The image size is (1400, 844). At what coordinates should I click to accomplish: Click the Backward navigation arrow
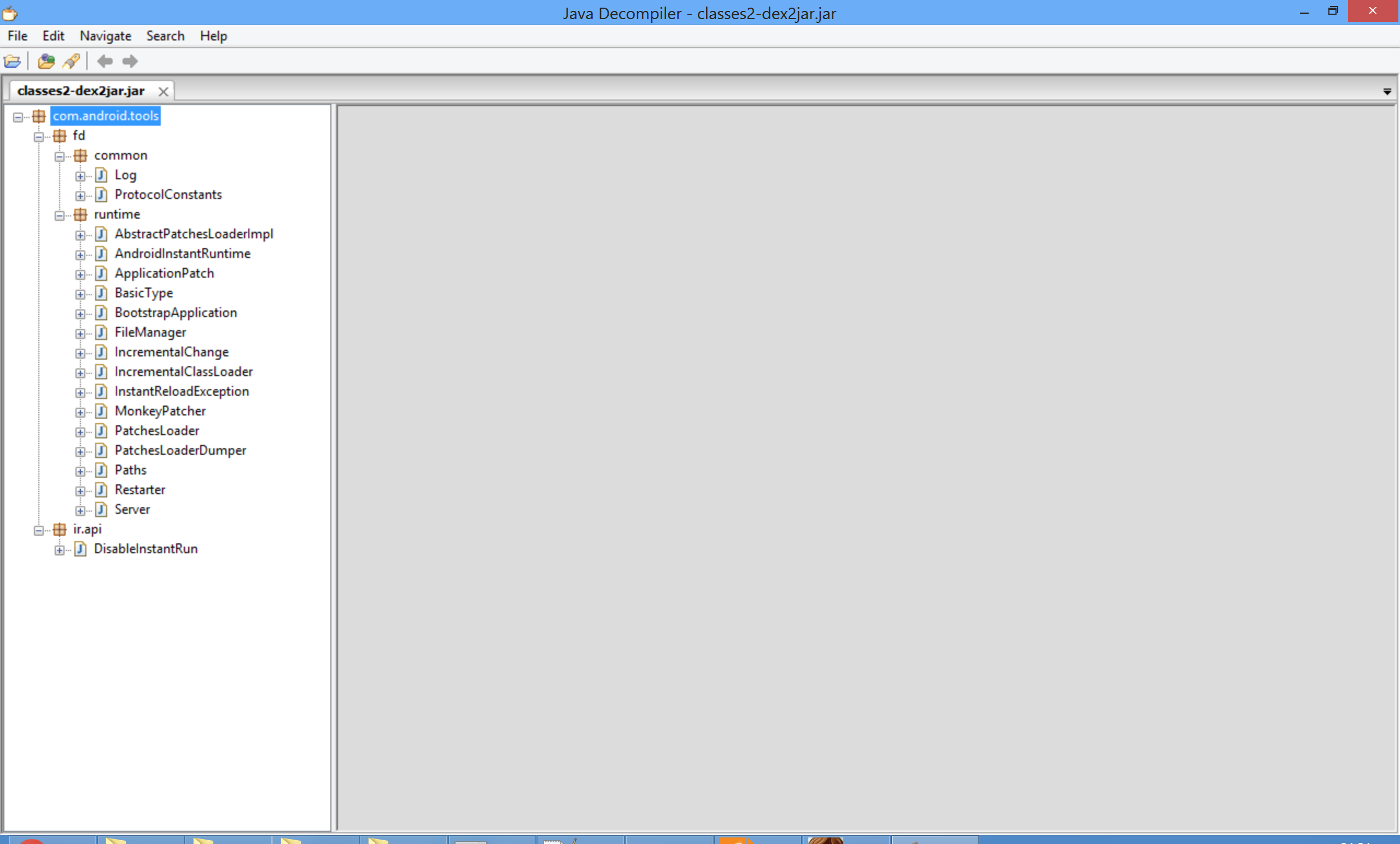tap(104, 61)
